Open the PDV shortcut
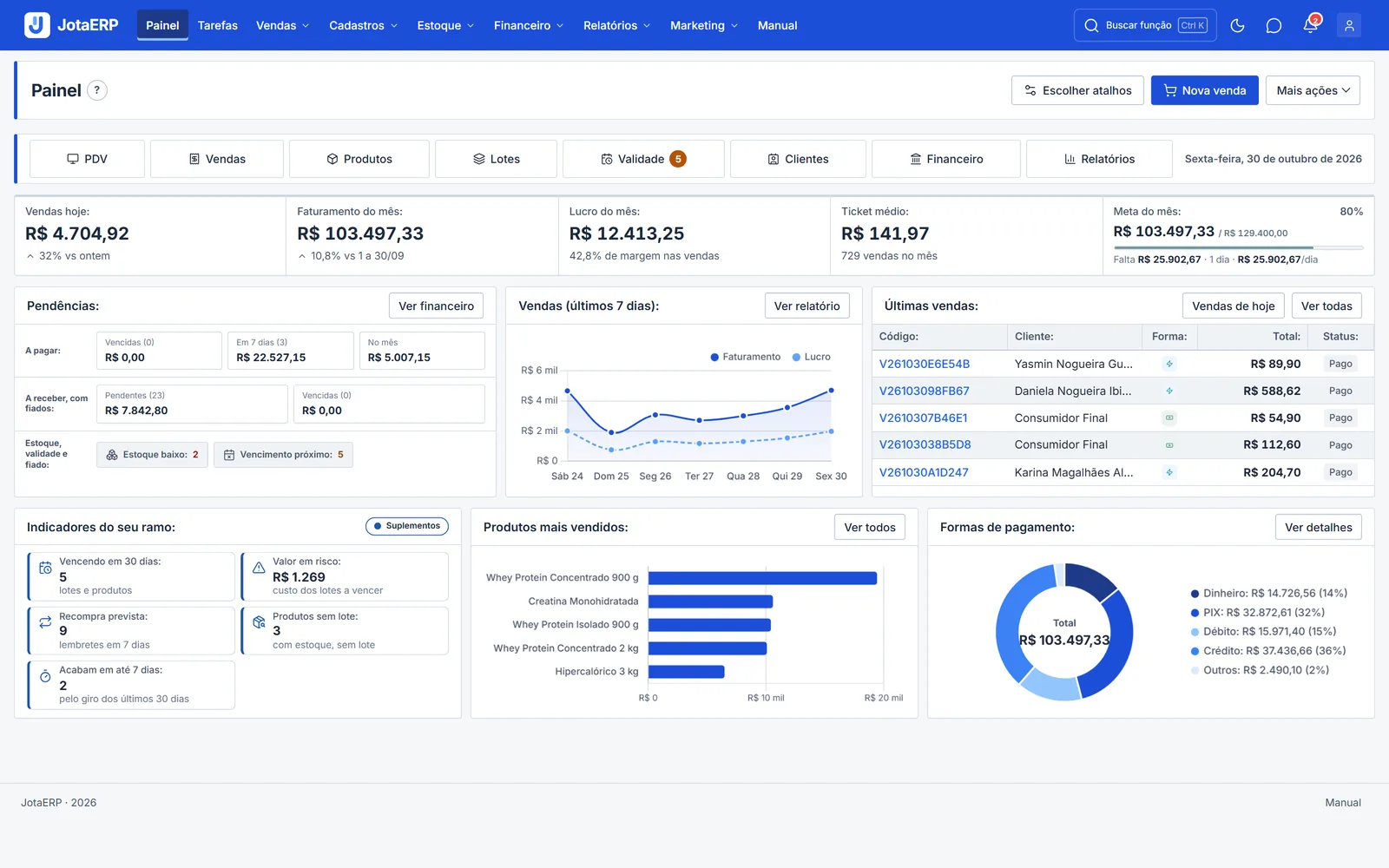Image resolution: width=1389 pixels, height=868 pixels. click(x=88, y=159)
